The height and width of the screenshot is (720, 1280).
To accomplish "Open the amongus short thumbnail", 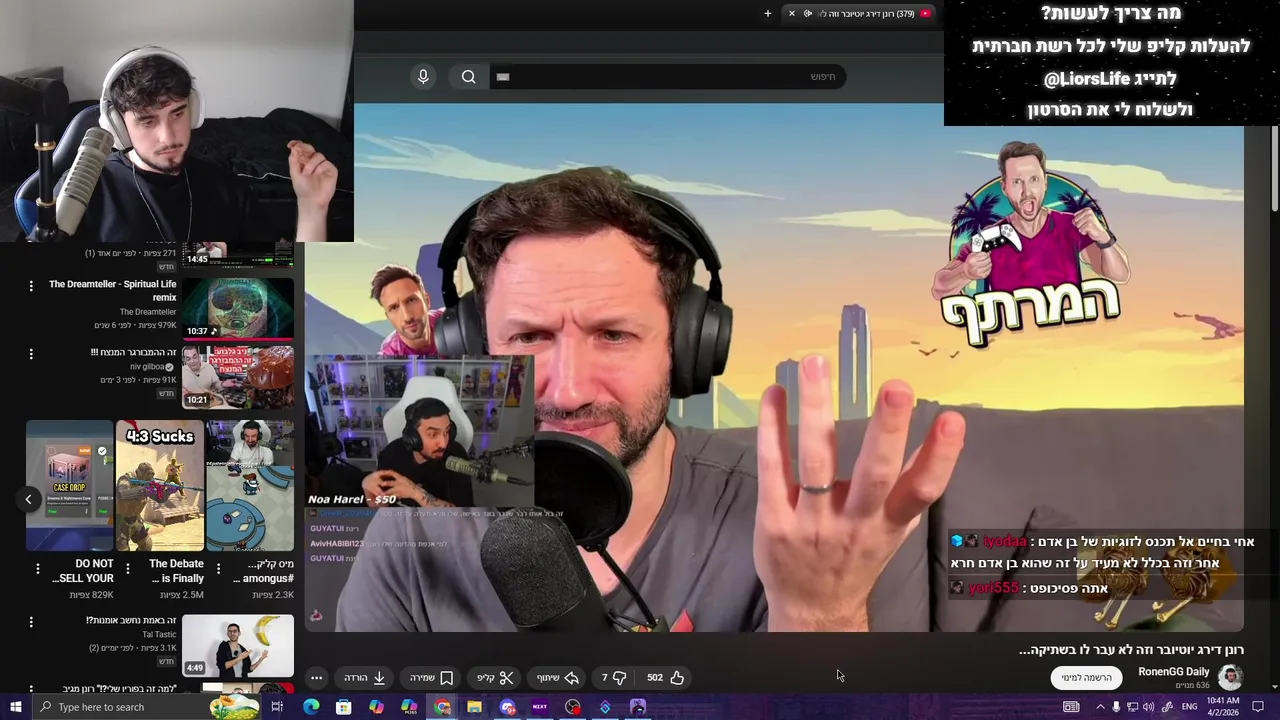I will [x=250, y=485].
